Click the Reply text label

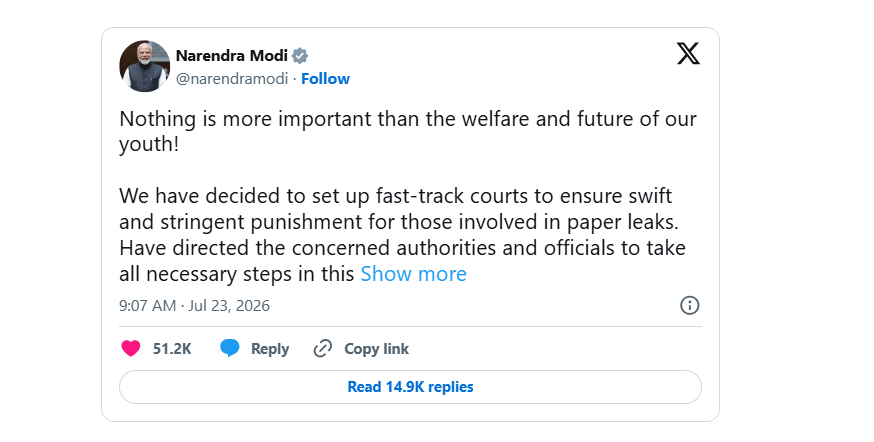click(270, 349)
